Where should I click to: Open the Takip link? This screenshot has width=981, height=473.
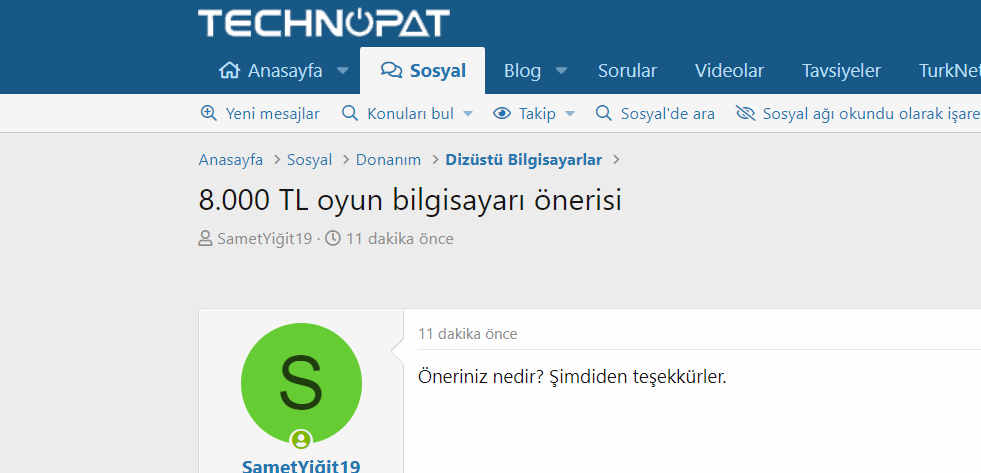pos(537,114)
